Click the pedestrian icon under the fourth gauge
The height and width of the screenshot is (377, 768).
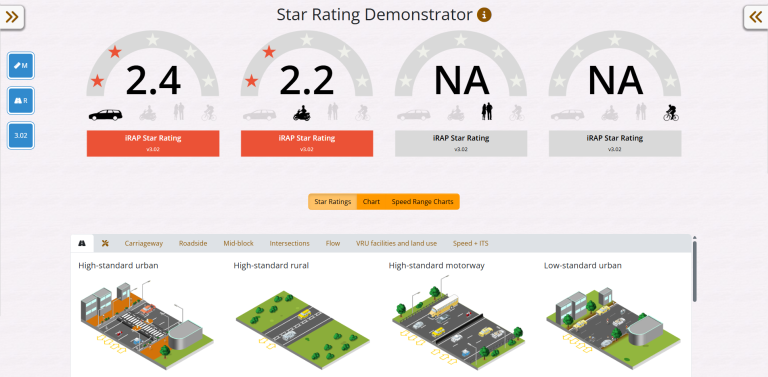(x=641, y=112)
